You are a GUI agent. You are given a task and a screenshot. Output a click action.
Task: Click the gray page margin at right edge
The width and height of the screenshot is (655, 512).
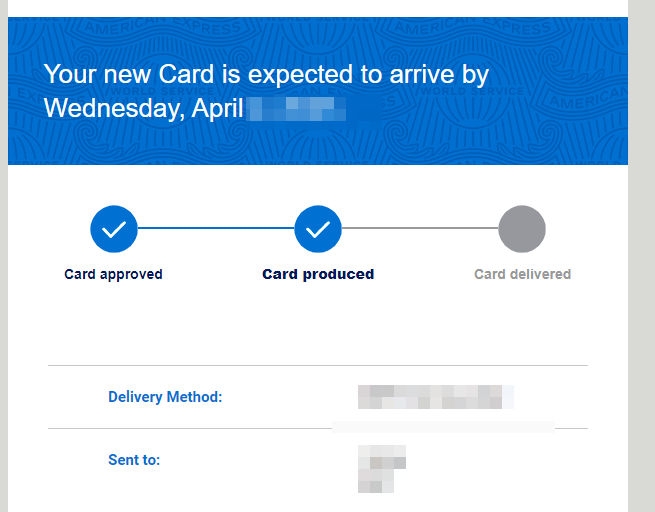click(642, 256)
